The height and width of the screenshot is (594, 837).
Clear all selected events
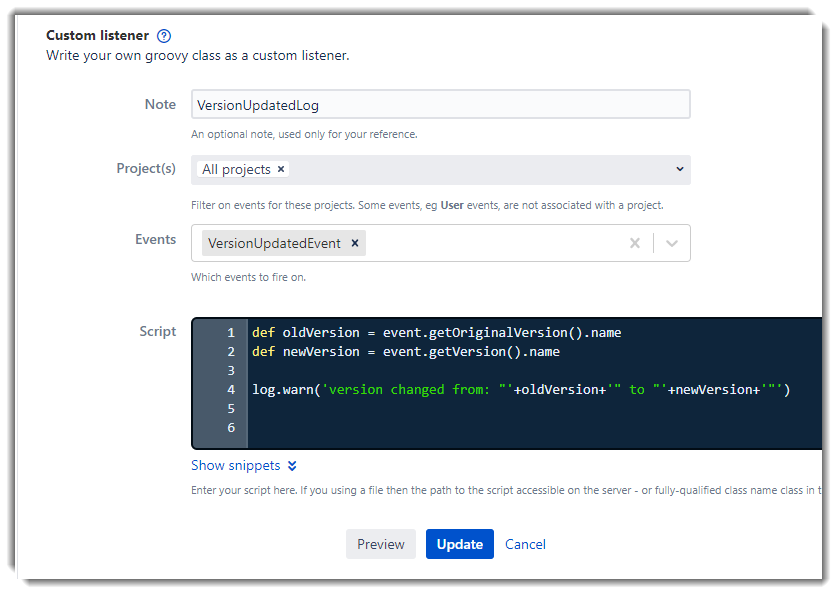point(635,243)
